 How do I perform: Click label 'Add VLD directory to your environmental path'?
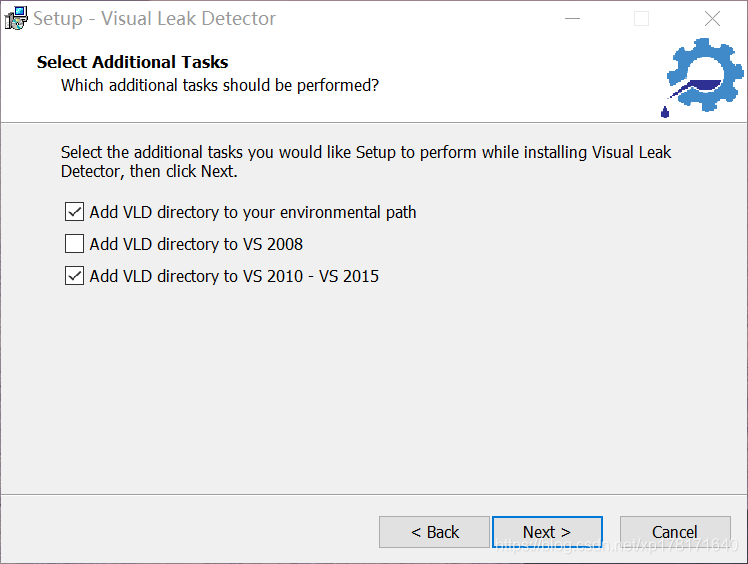click(x=253, y=212)
